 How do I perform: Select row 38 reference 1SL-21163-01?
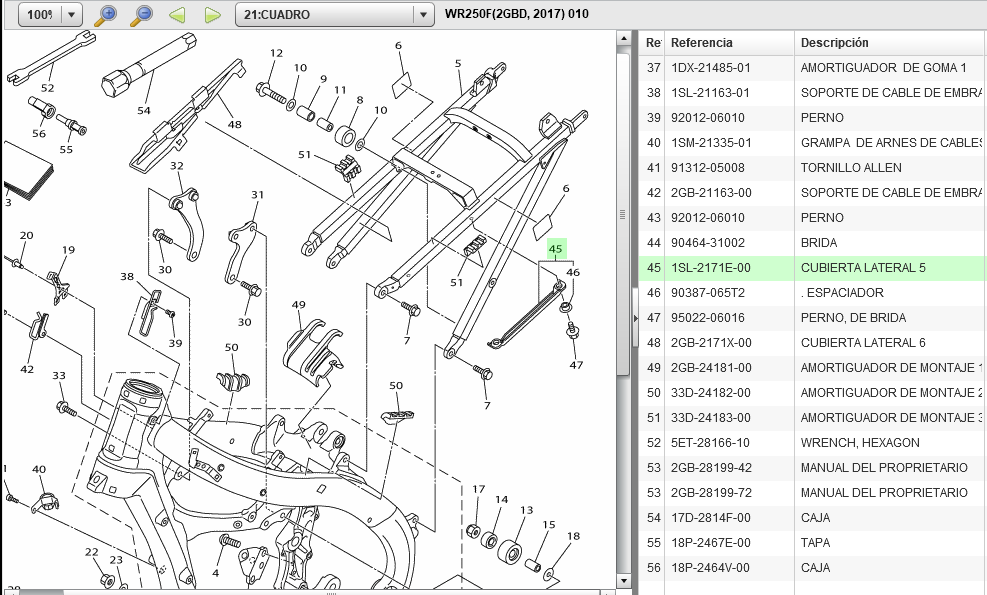pos(813,93)
